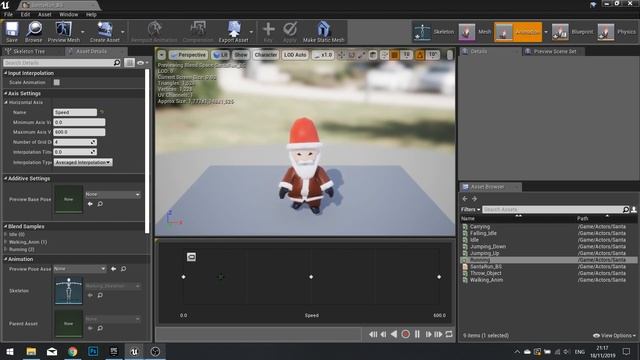Click the record animation button

coord(405,334)
